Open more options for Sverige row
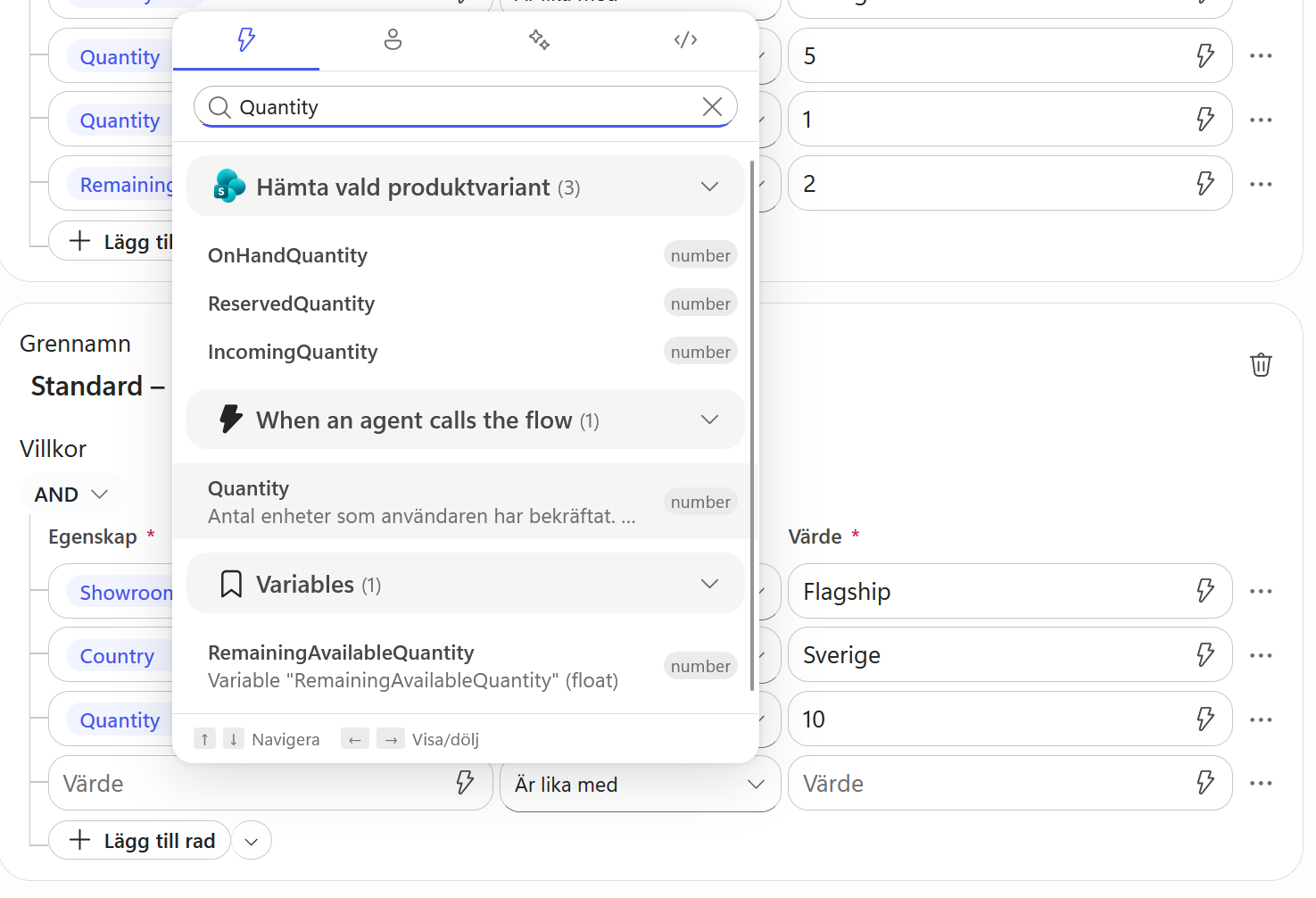The width and height of the screenshot is (1316, 898). click(1261, 654)
